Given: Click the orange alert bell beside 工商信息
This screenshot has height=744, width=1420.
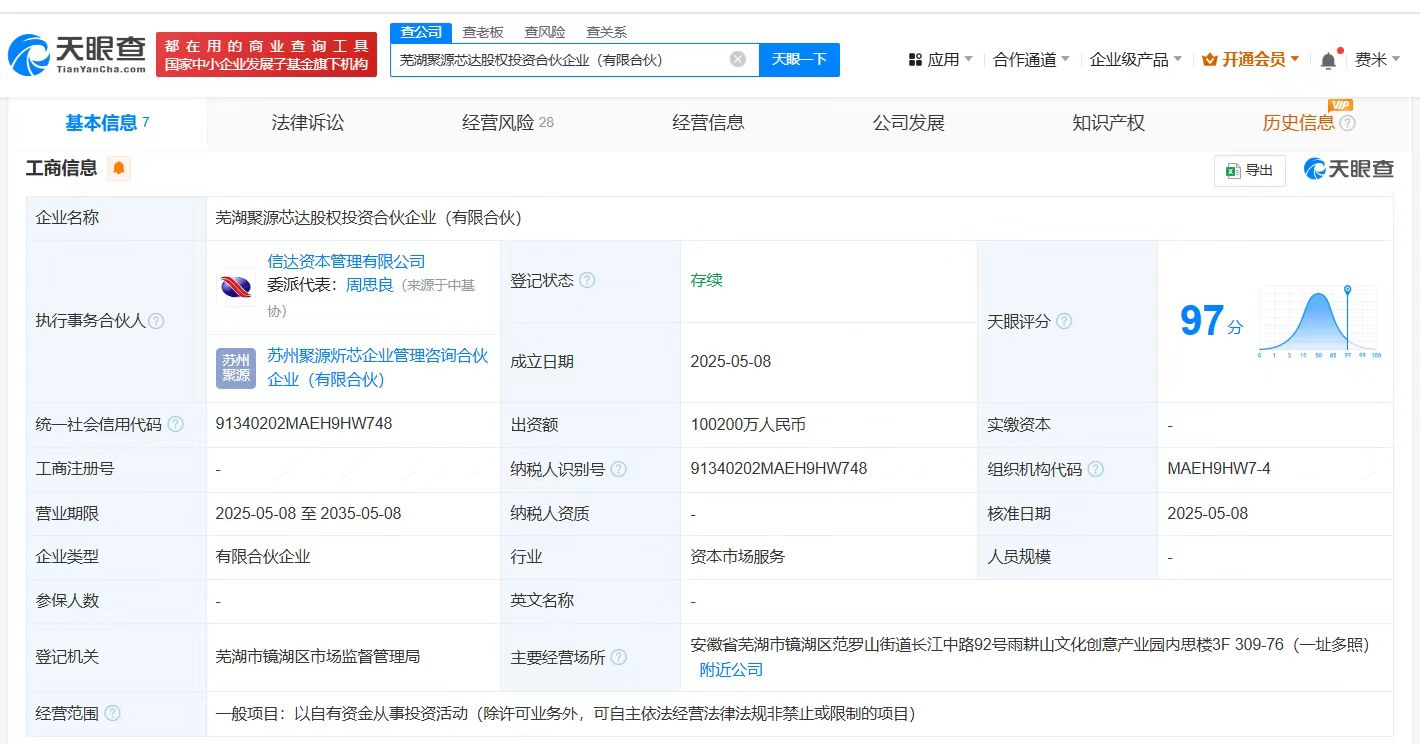Looking at the screenshot, I should click(119, 168).
